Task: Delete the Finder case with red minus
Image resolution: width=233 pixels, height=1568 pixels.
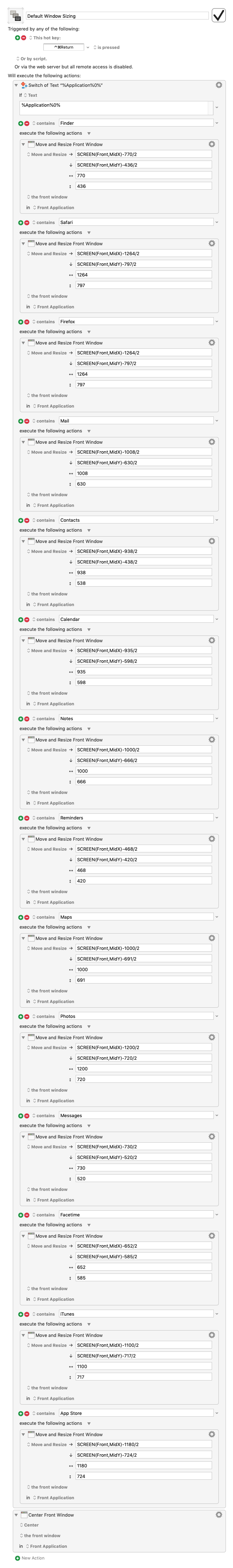Action: pyautogui.click(x=27, y=123)
